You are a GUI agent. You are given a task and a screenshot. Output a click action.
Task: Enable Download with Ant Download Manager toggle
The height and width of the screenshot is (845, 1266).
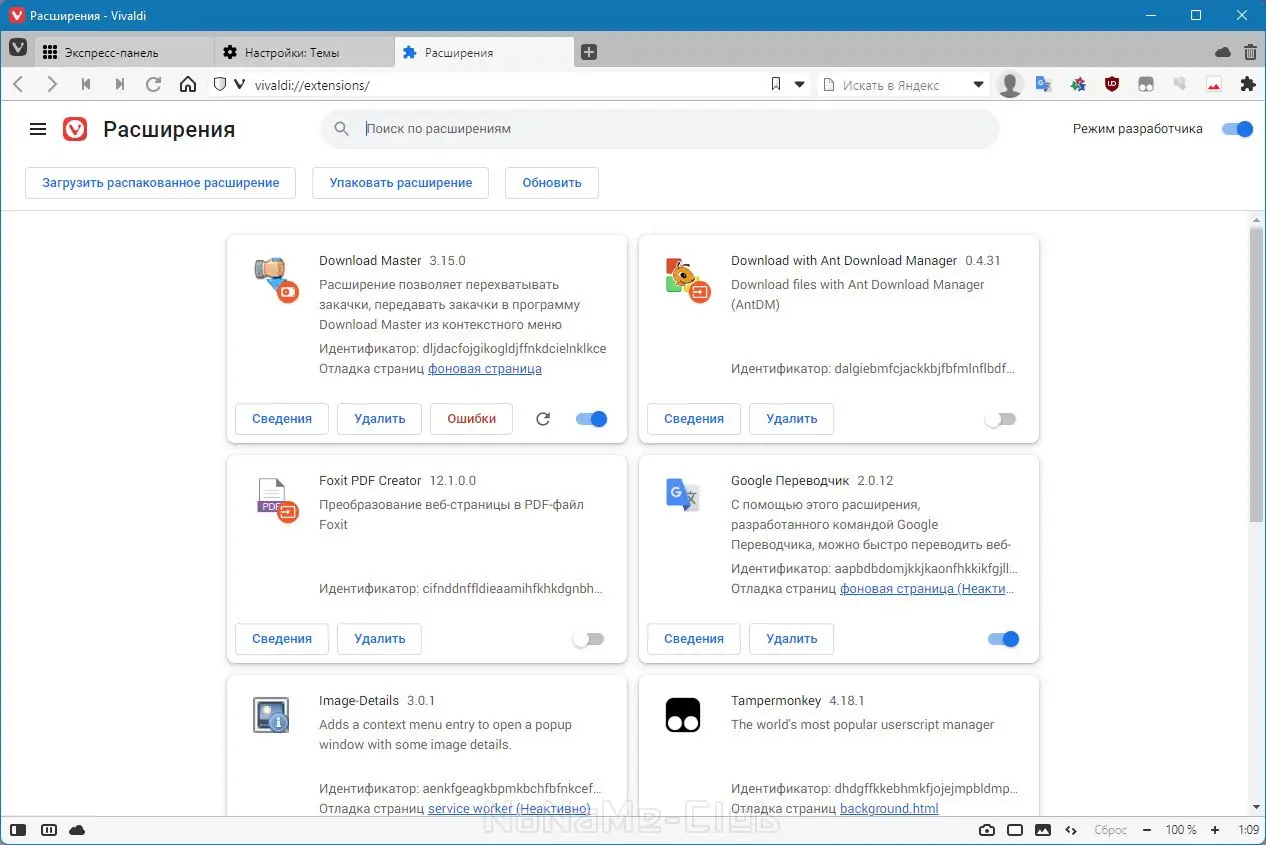pyautogui.click(x=1000, y=419)
